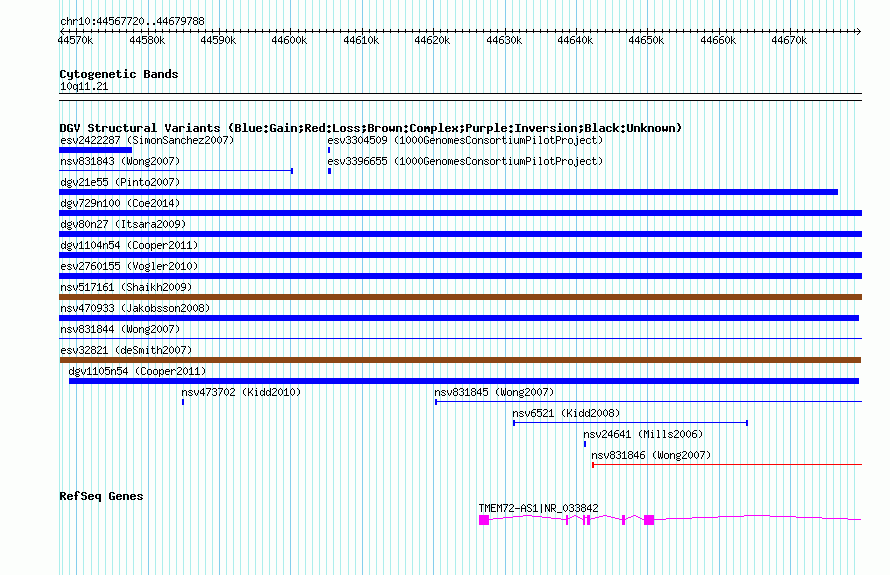Select the nsv6521 blue variant line

tap(631, 423)
